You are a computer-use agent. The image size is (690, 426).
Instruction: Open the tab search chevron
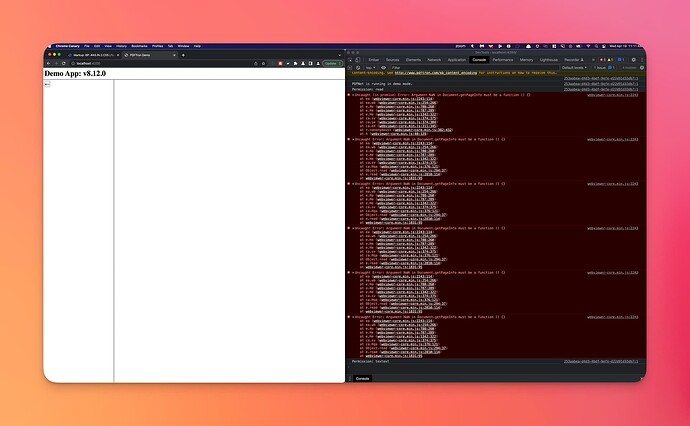pos(339,55)
